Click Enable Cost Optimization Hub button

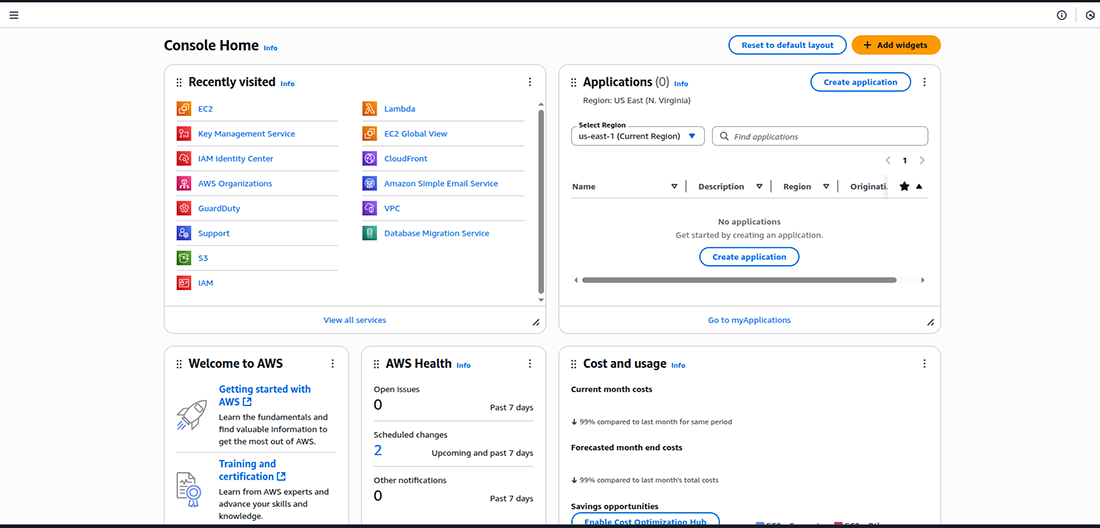click(645, 521)
